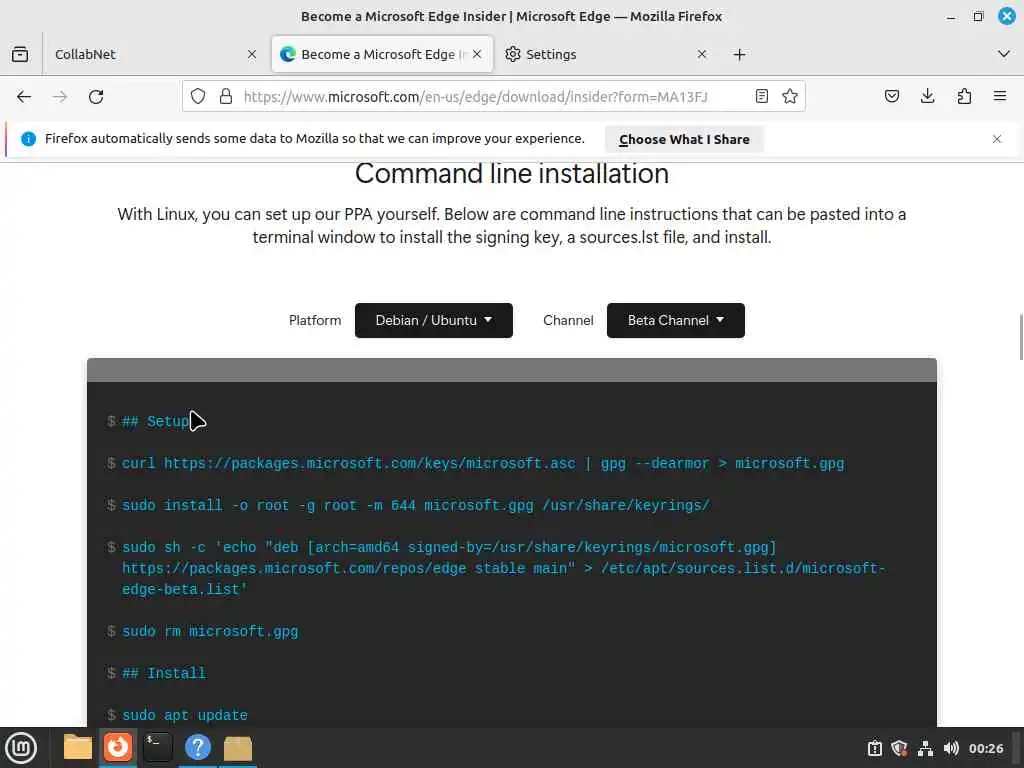The image size is (1024, 768).
Task: Open a new tab with plus
Action: pyautogui.click(x=739, y=55)
